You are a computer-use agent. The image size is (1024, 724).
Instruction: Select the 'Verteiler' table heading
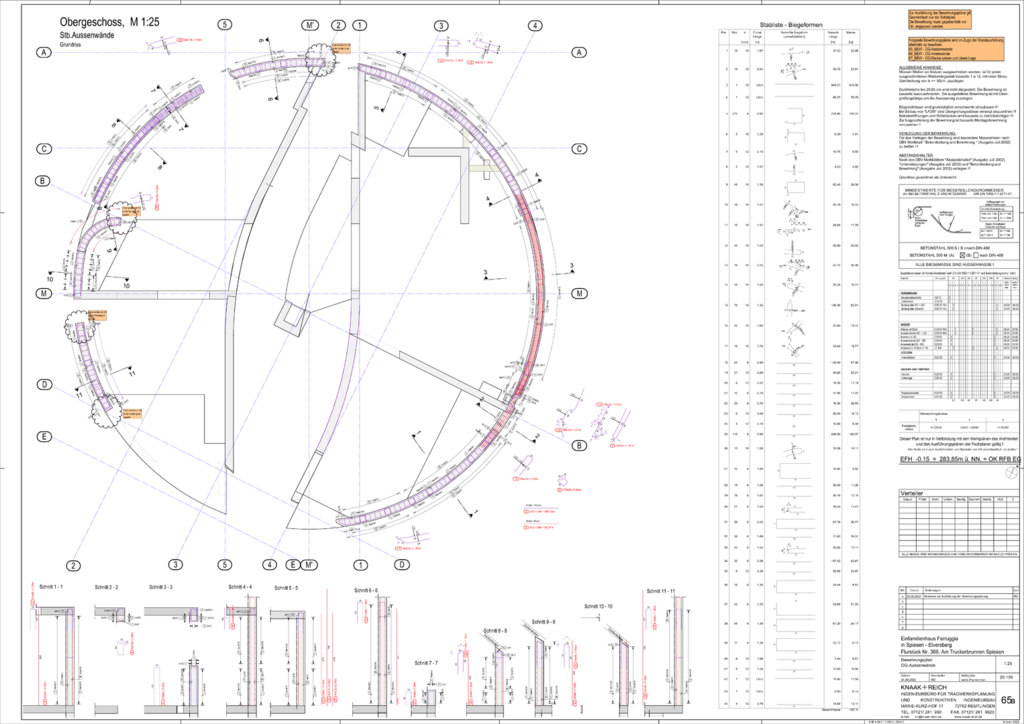coord(913,493)
